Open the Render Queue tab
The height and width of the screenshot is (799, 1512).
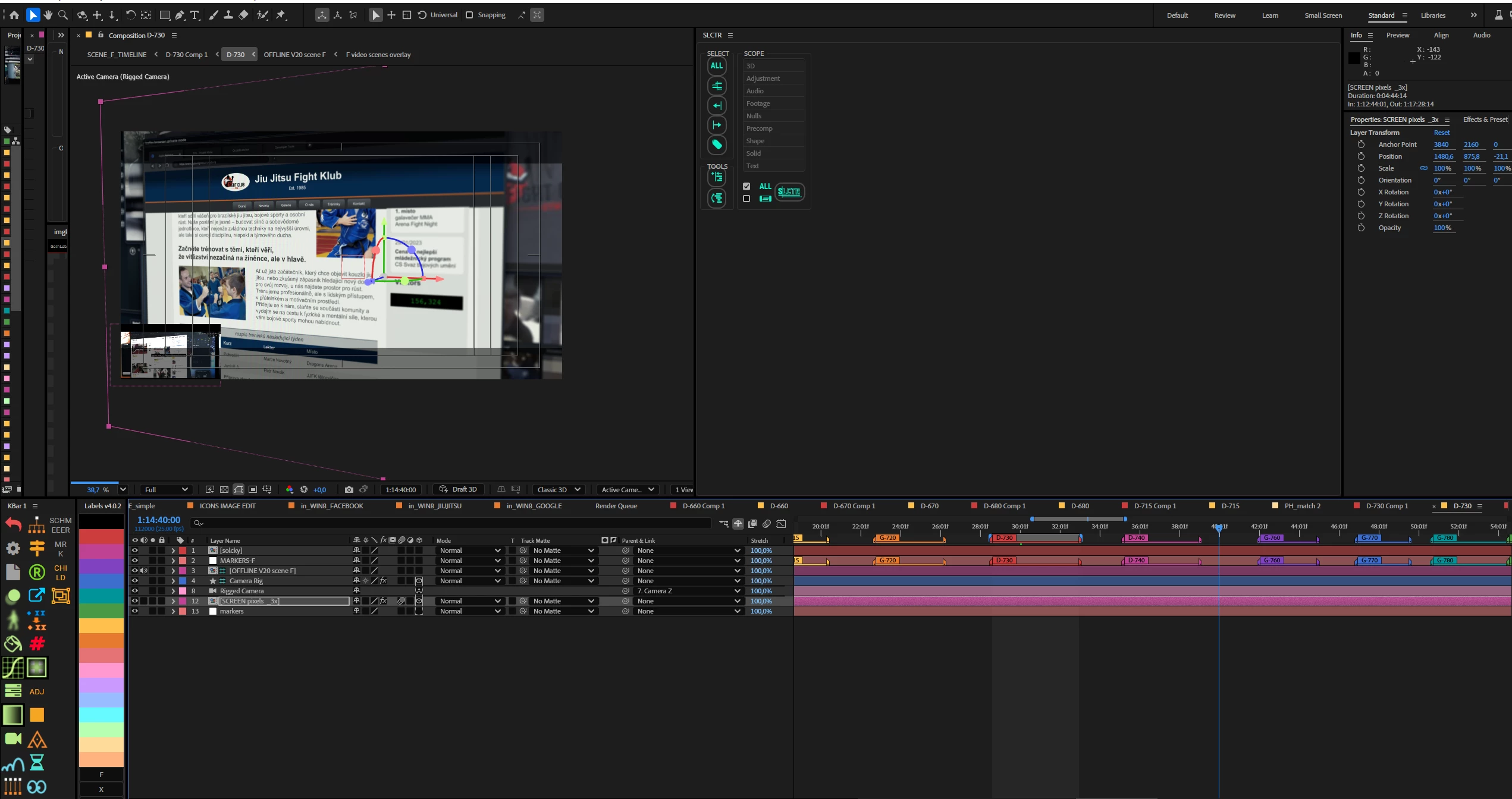click(616, 506)
